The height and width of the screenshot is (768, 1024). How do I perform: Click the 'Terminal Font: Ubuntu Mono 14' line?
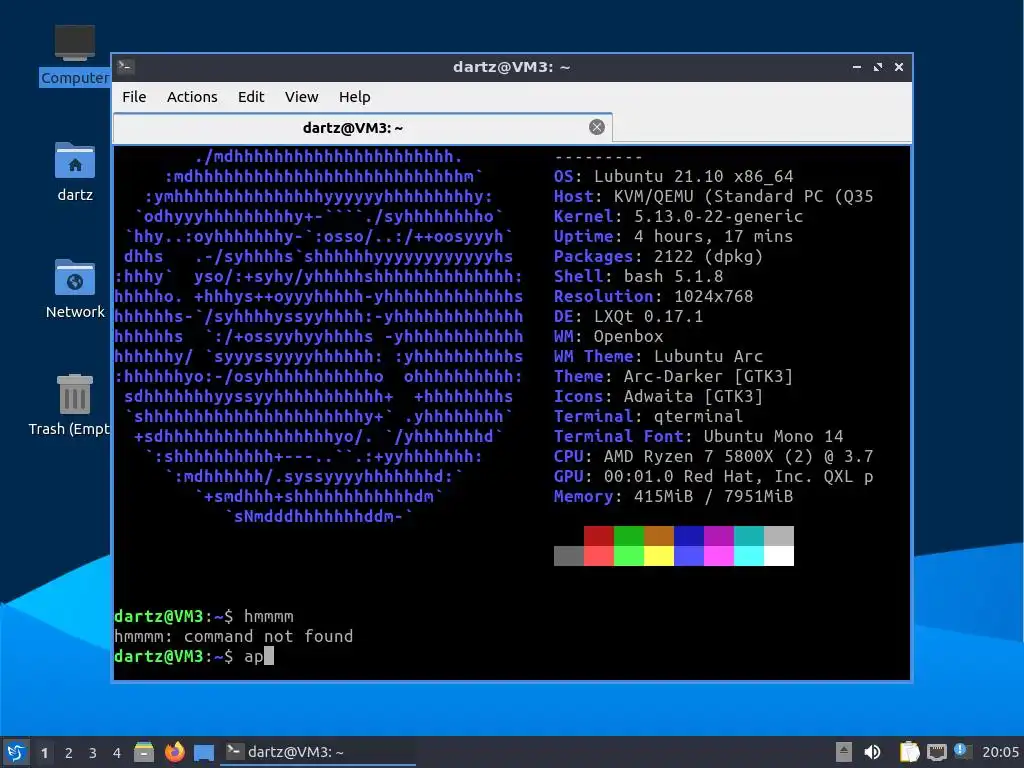(699, 436)
